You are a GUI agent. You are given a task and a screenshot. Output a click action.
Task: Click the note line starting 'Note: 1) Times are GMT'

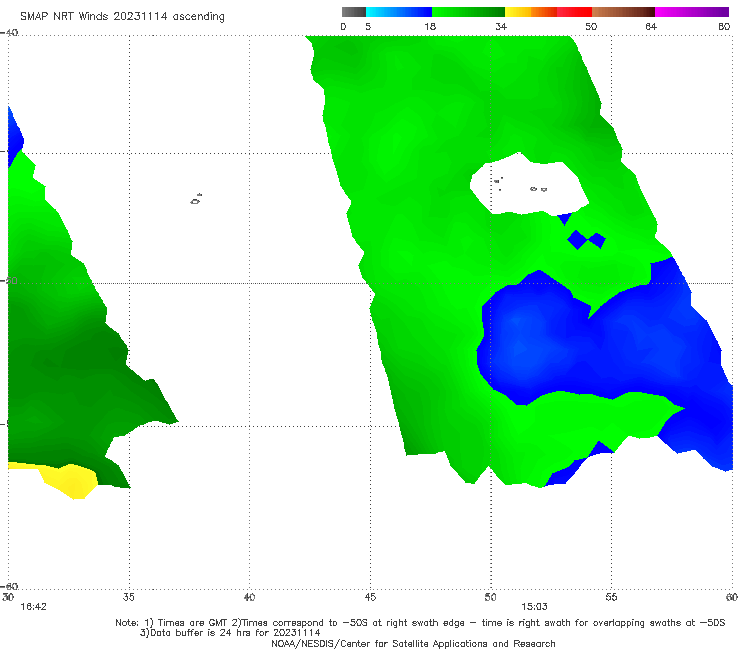420,623
